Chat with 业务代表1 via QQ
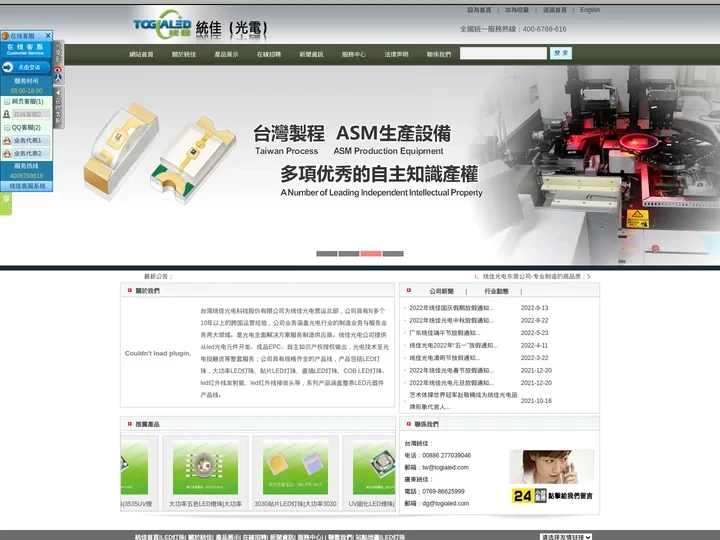Viewport: 720px width, 540px height. [30, 141]
